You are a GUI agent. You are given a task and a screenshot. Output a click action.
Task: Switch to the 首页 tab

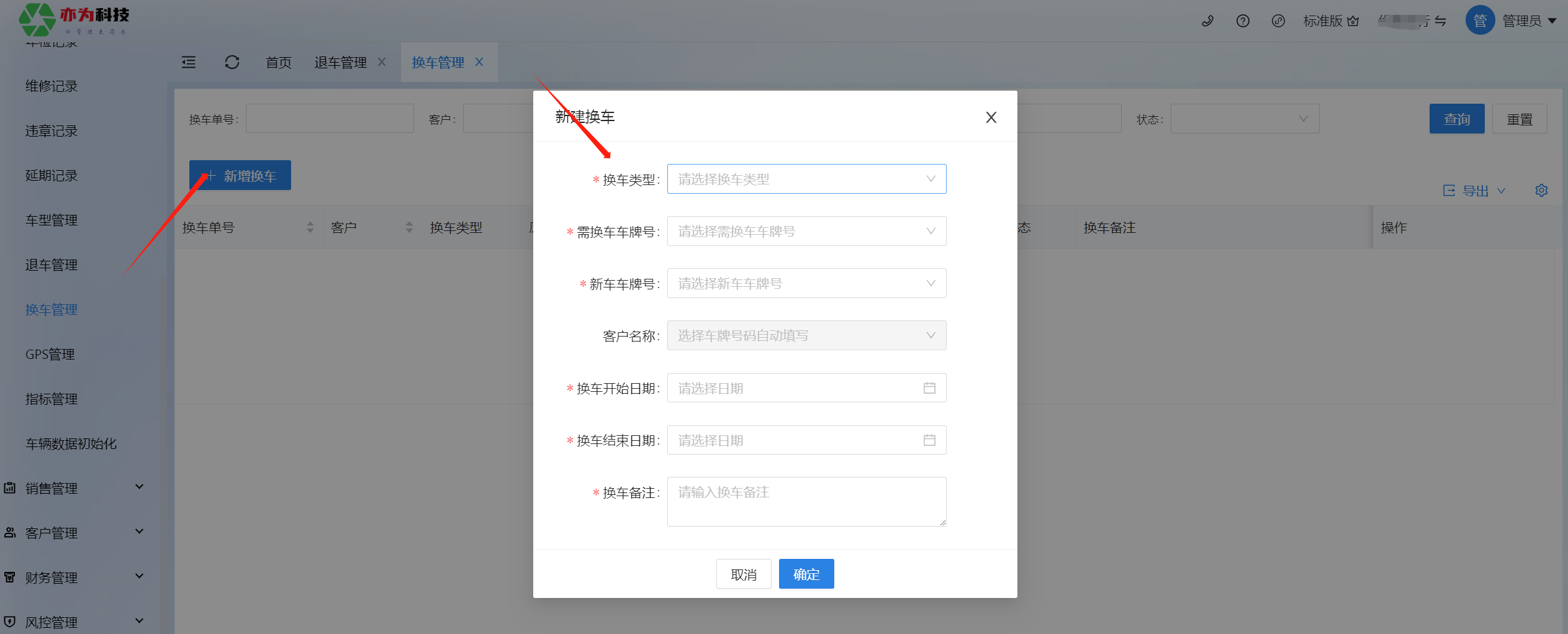pos(278,62)
